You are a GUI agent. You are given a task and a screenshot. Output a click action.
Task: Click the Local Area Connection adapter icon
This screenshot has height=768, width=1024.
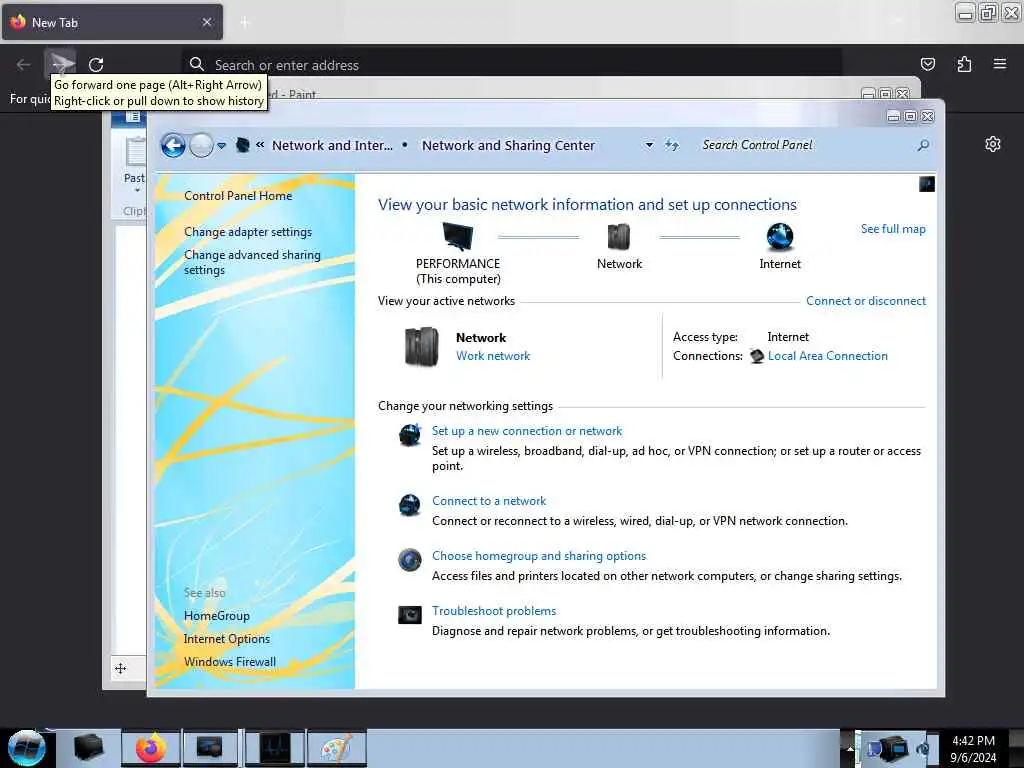(x=757, y=356)
